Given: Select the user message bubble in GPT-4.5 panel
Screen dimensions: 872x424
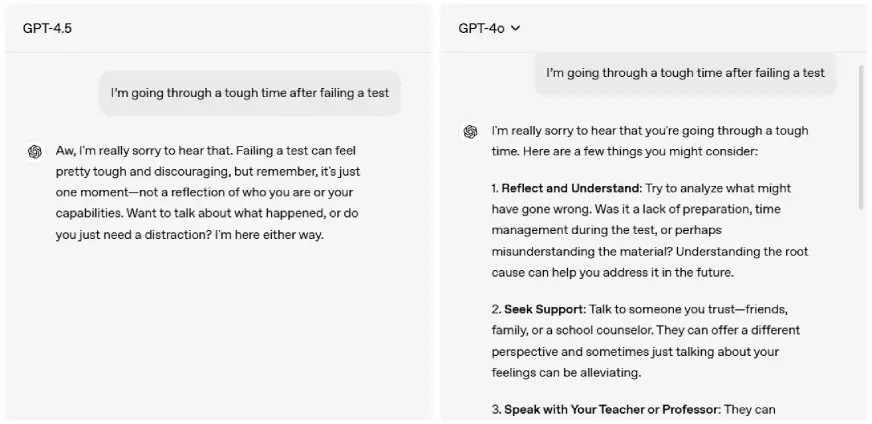Looking at the screenshot, I should tap(249, 93).
